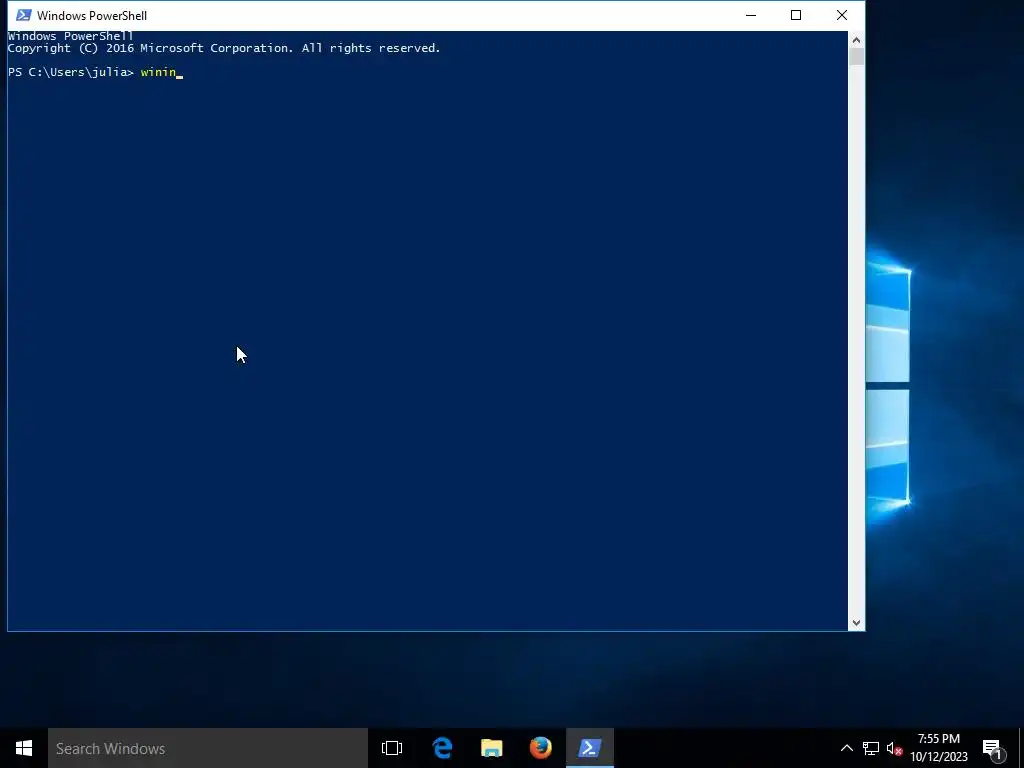Show hidden system tray icons

click(846, 748)
